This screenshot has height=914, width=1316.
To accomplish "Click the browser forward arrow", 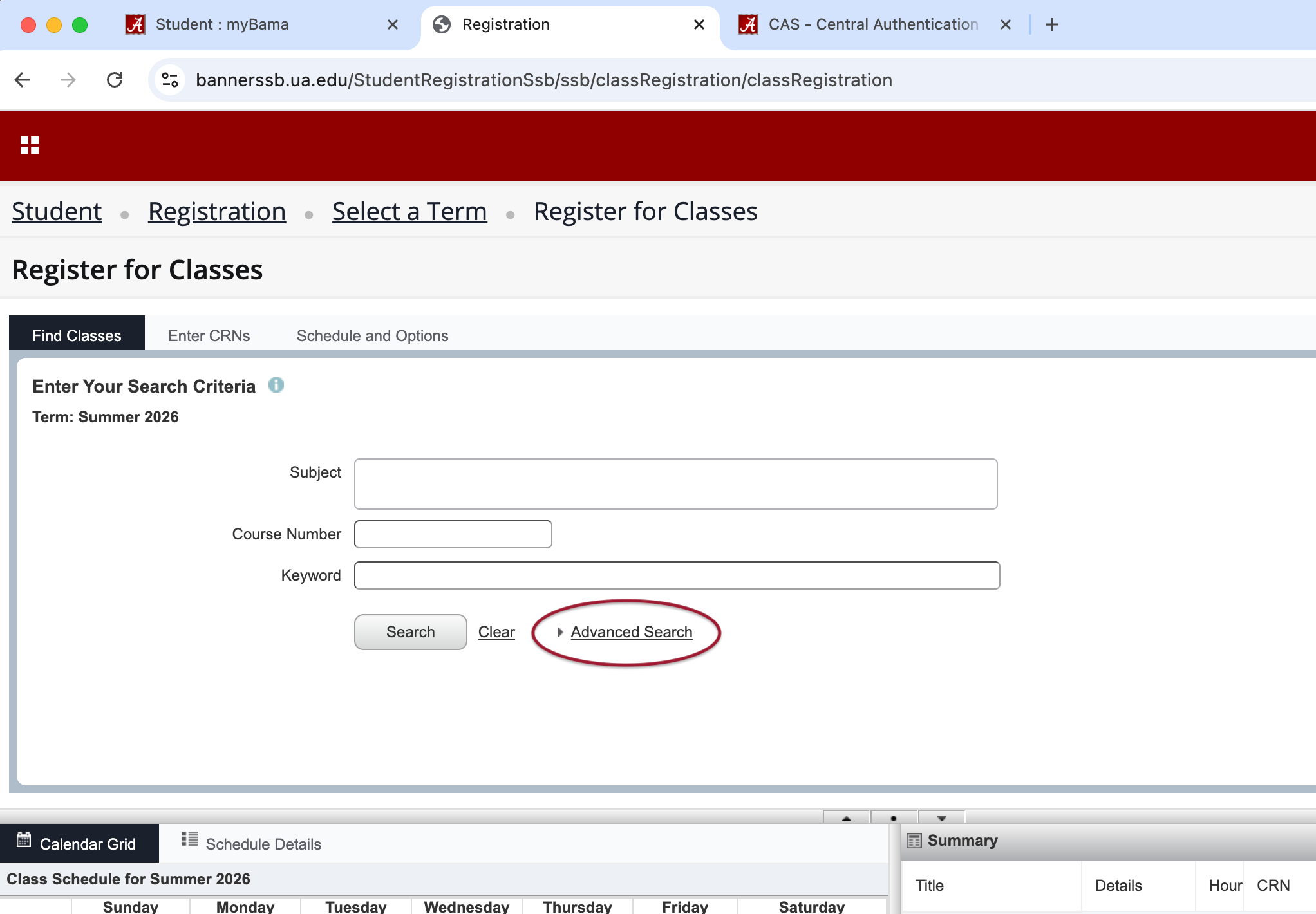I will pyautogui.click(x=68, y=80).
